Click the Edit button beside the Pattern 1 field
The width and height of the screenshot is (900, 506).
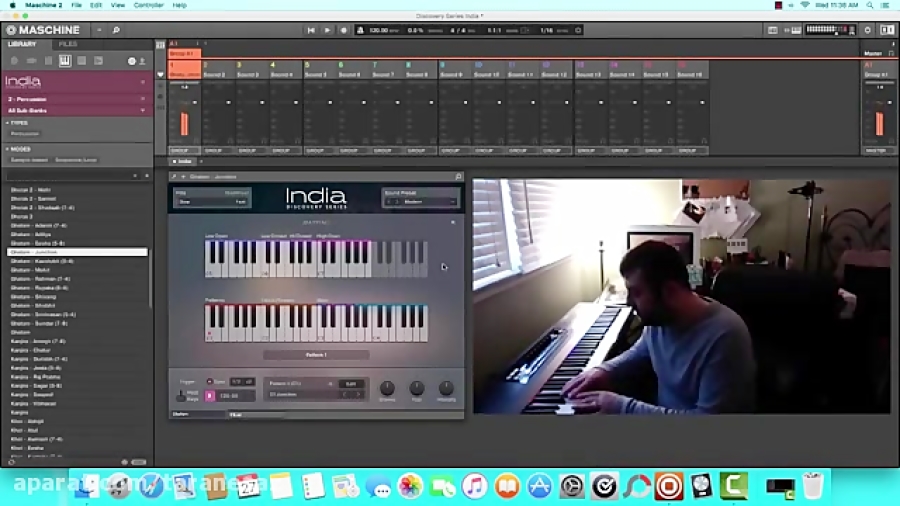[x=351, y=384]
